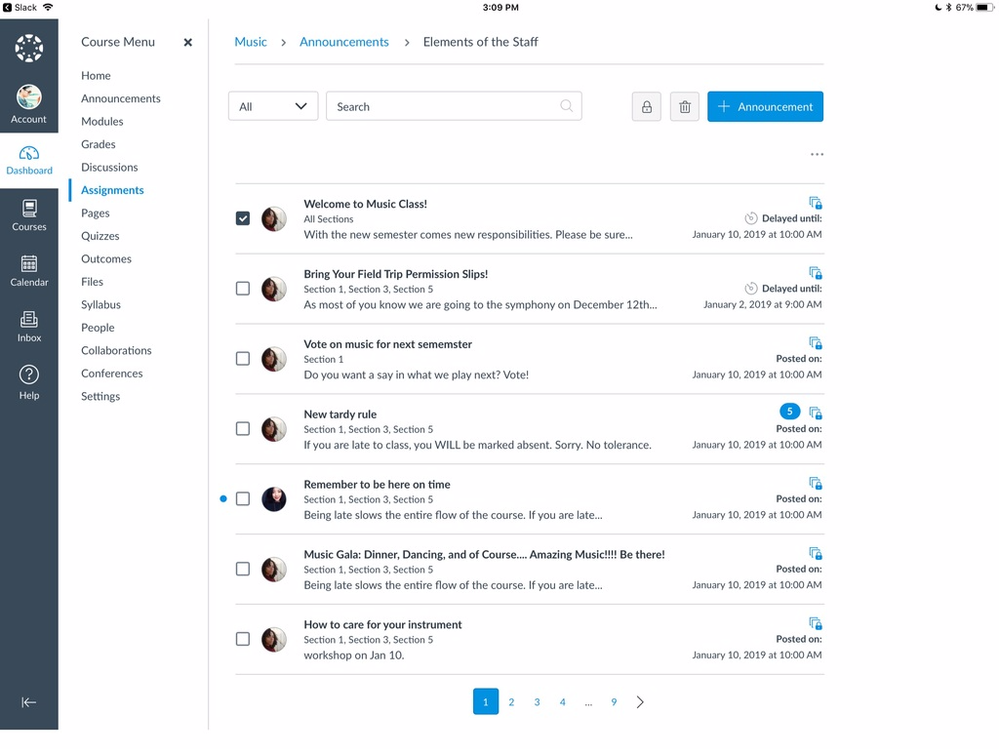
Task: Open the All filter dropdown
Action: tap(273, 106)
